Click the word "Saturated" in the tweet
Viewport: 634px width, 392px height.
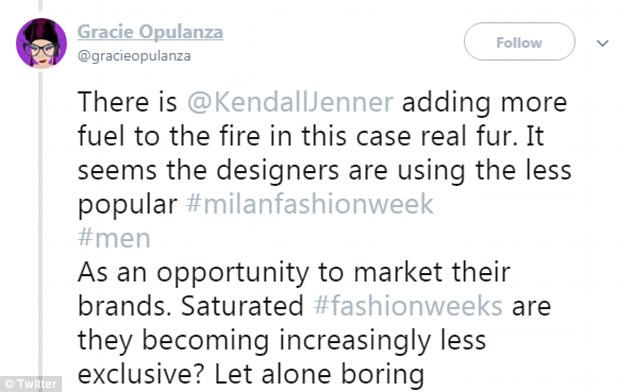pos(242,306)
